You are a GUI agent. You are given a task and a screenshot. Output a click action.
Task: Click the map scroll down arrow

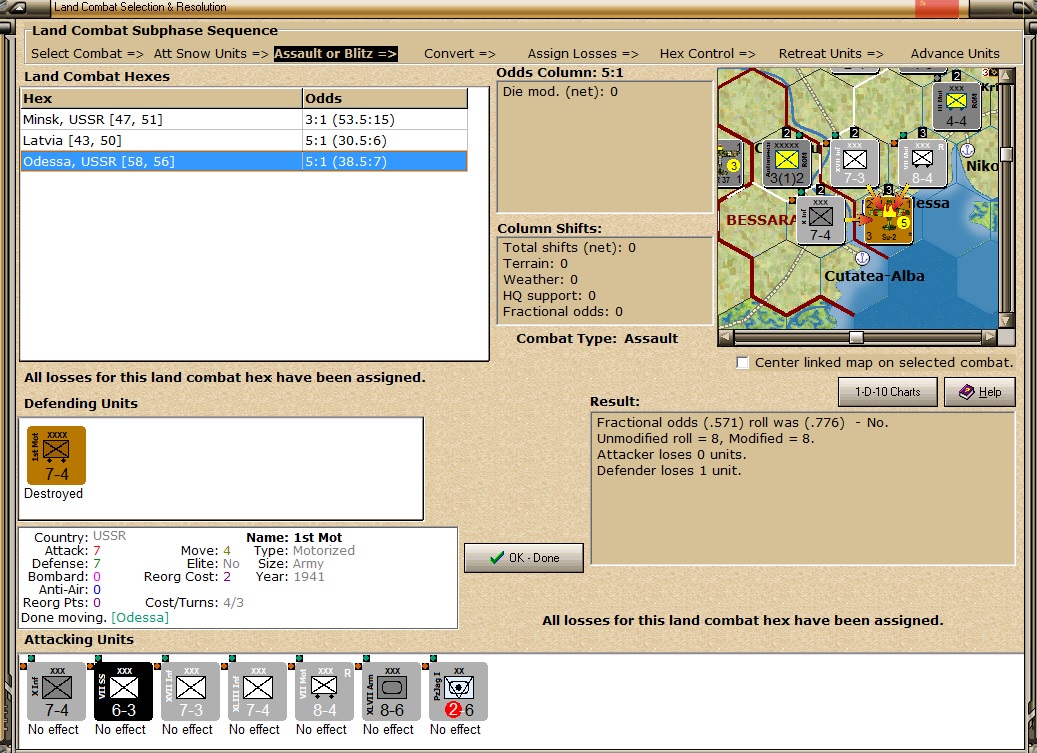coord(1007,320)
